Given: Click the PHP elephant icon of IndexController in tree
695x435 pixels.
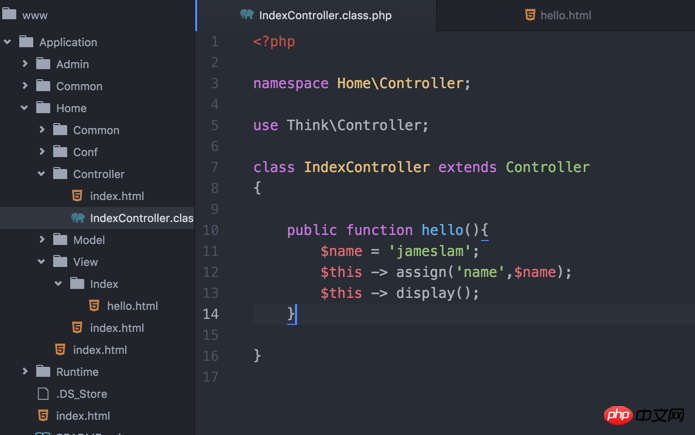Looking at the screenshot, I should tap(78, 218).
